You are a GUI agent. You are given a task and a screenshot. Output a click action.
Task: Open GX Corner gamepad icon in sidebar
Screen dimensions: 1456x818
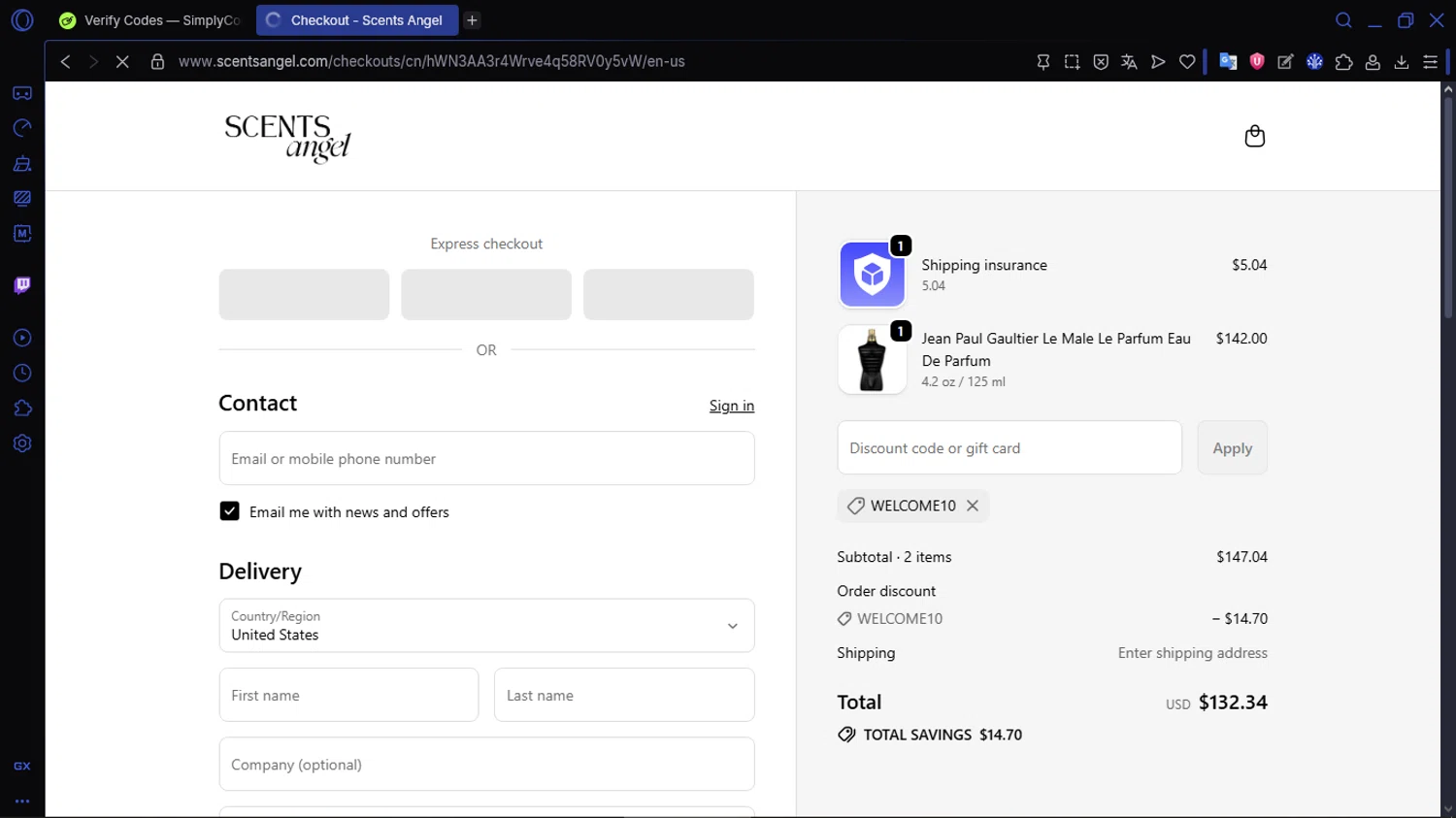coord(22,93)
